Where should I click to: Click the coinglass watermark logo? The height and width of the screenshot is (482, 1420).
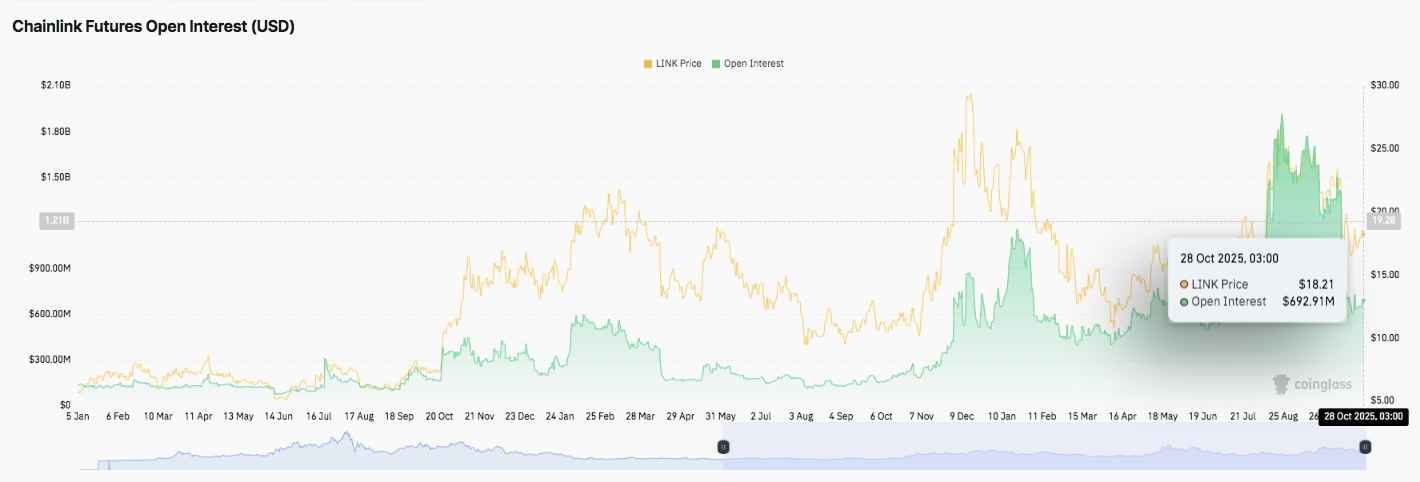1311,384
